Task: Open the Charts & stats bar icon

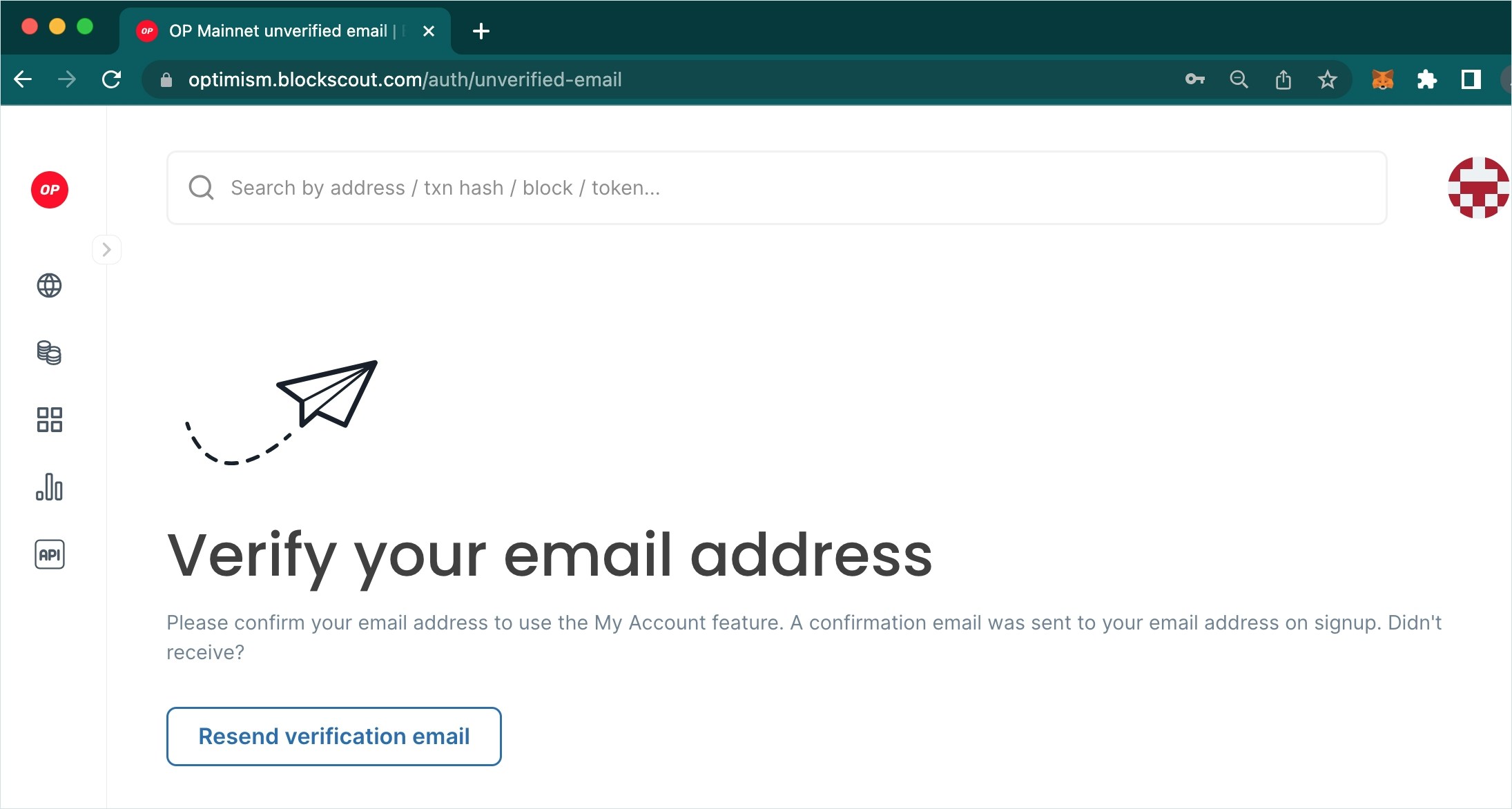Action: tap(49, 487)
